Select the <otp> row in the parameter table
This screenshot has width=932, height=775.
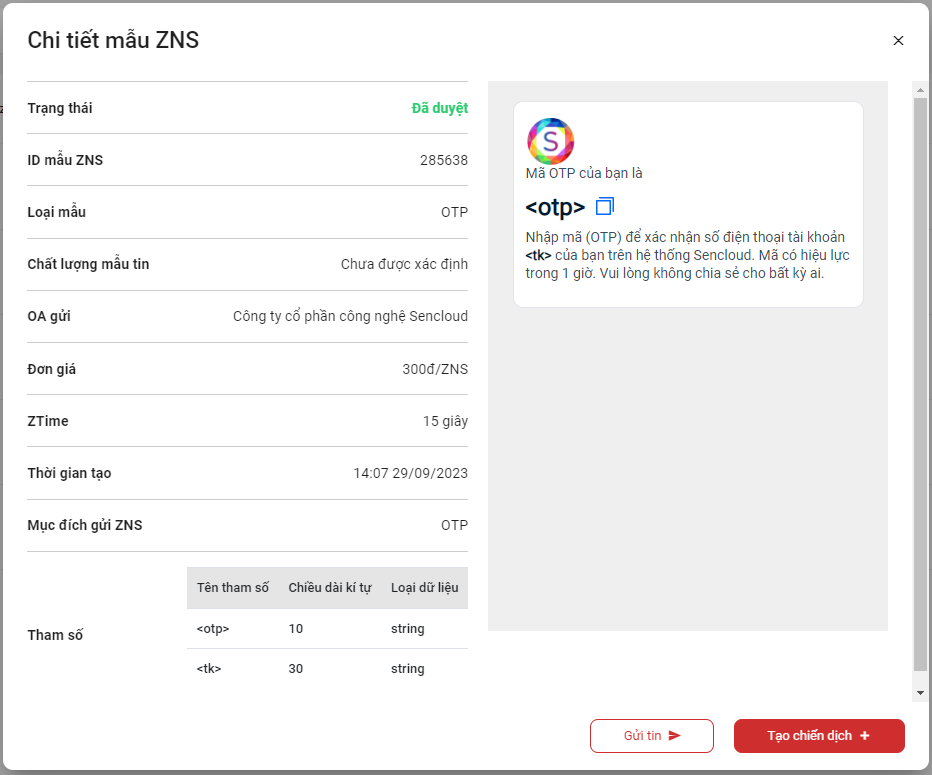pyautogui.click(x=327, y=629)
